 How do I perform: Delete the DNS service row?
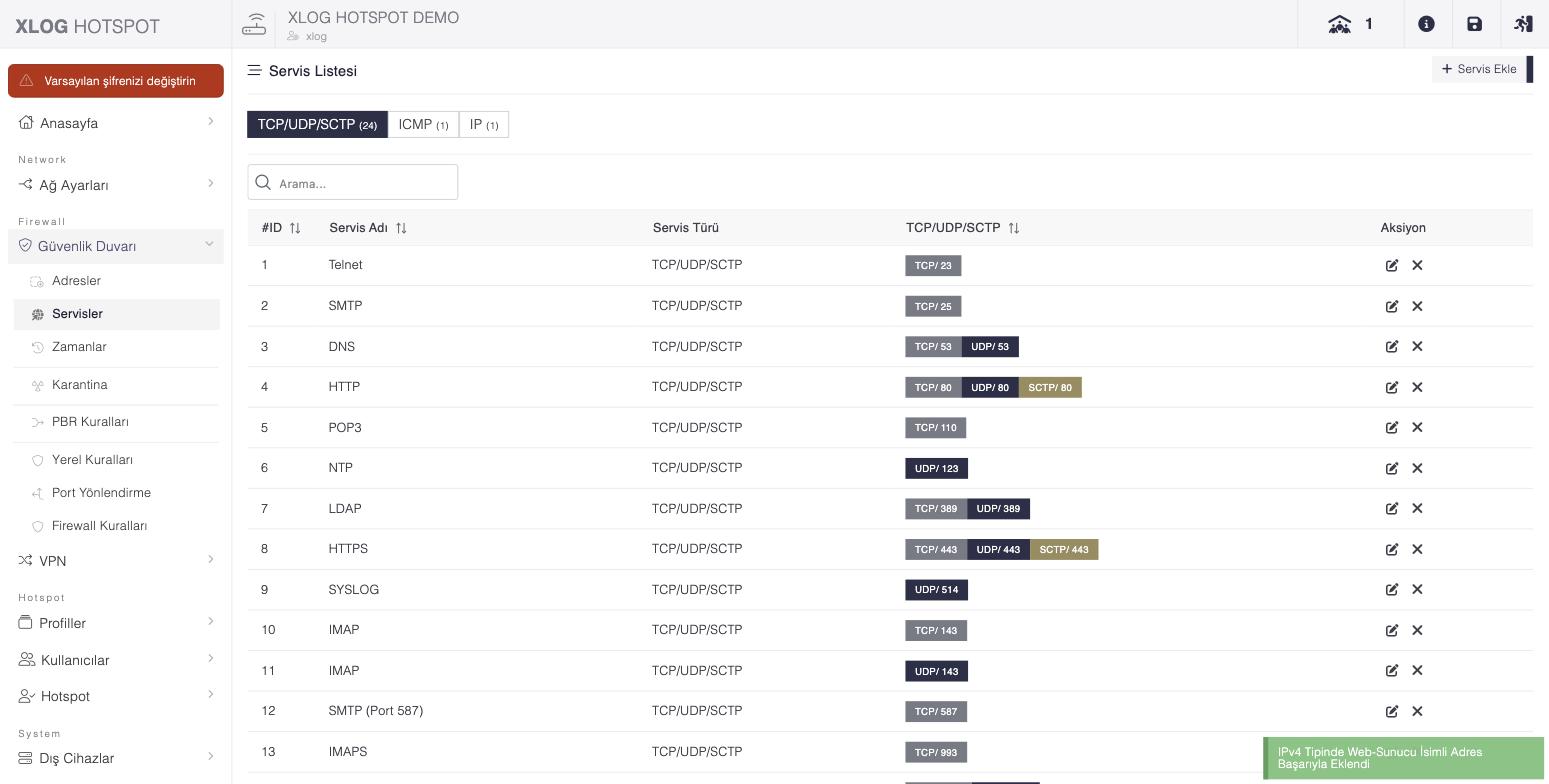click(1417, 346)
